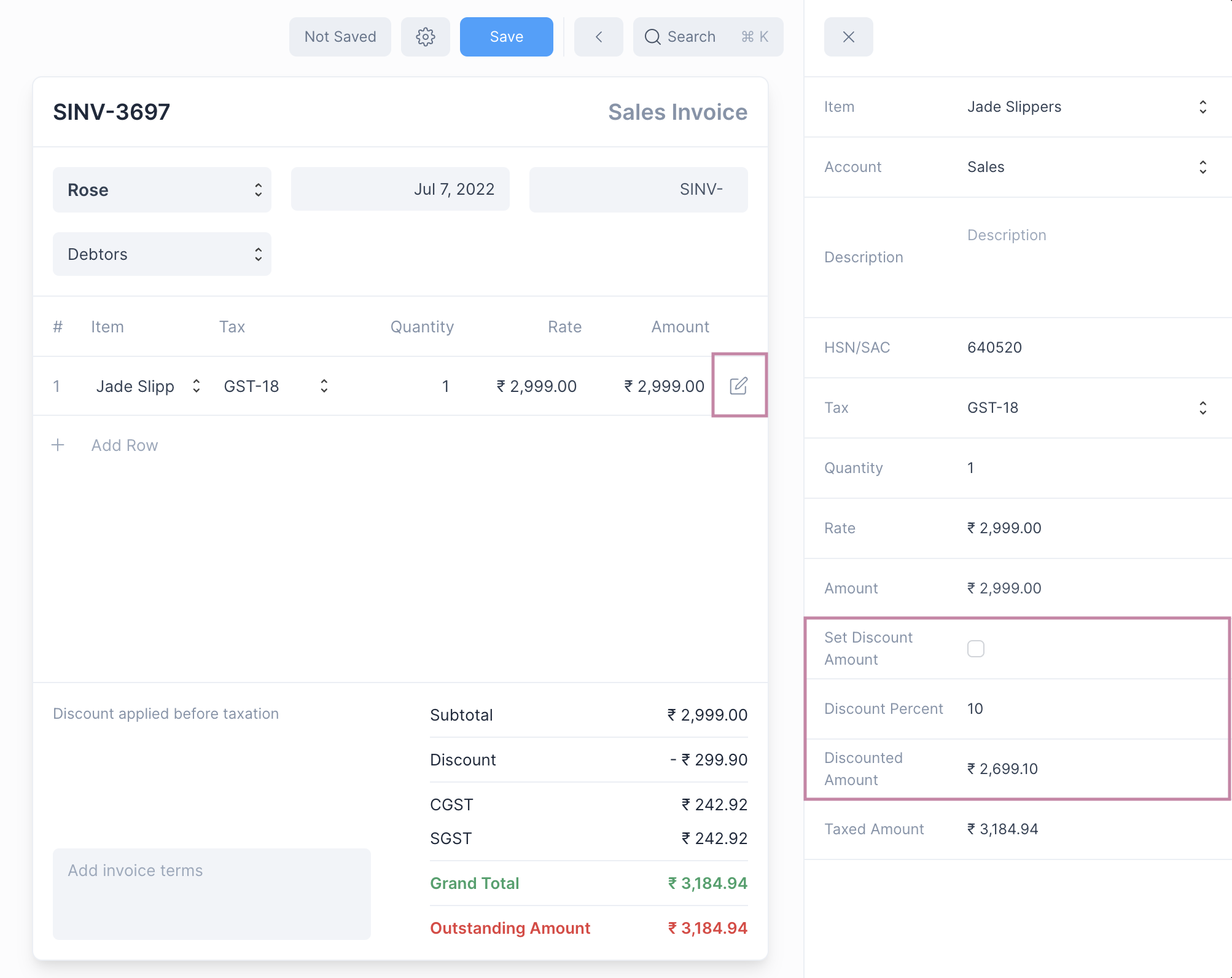Click Add Row link
This screenshot has width=1232, height=978.
[125, 445]
